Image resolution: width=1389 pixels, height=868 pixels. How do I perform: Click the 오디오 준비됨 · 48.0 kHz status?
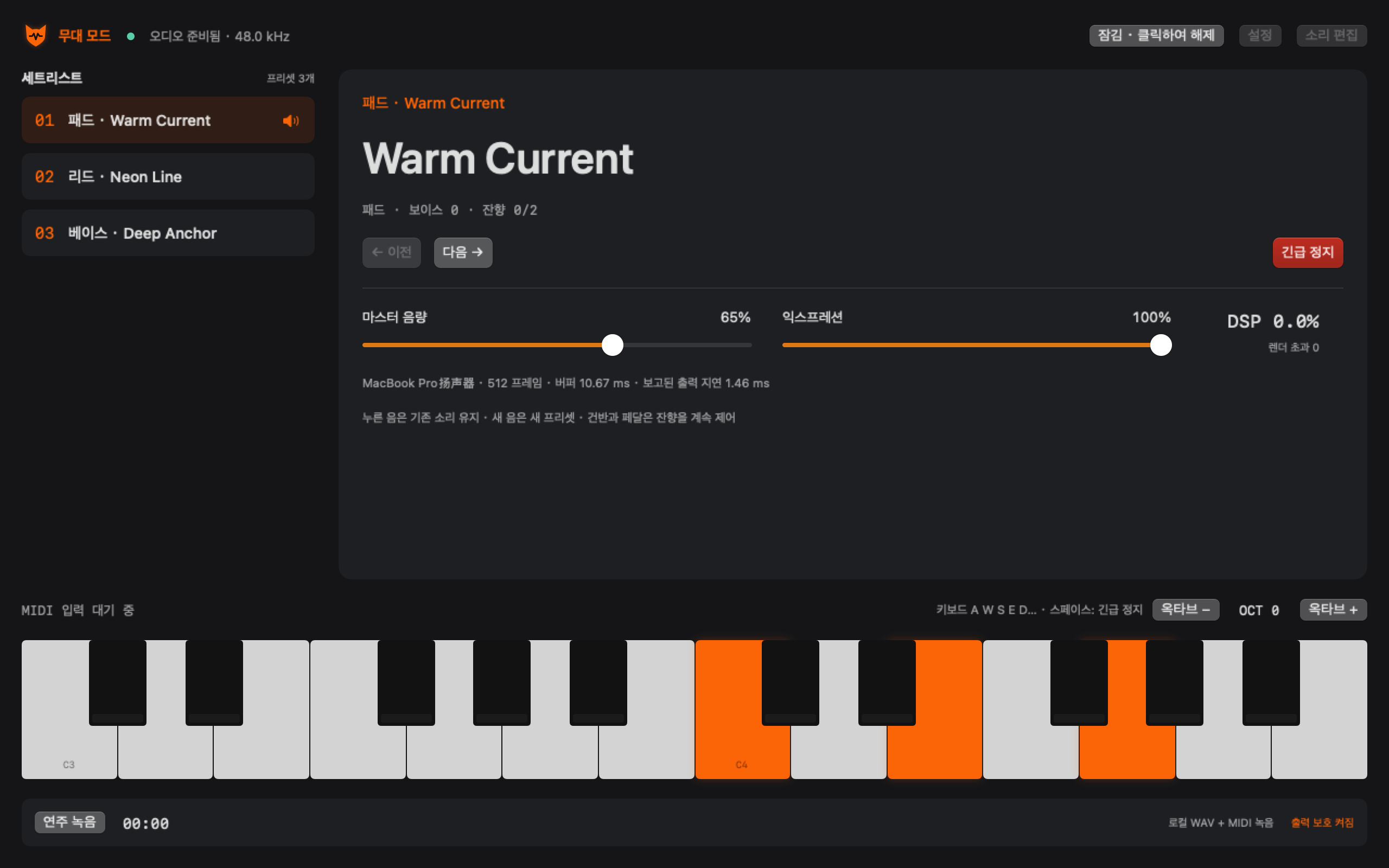tap(219, 36)
